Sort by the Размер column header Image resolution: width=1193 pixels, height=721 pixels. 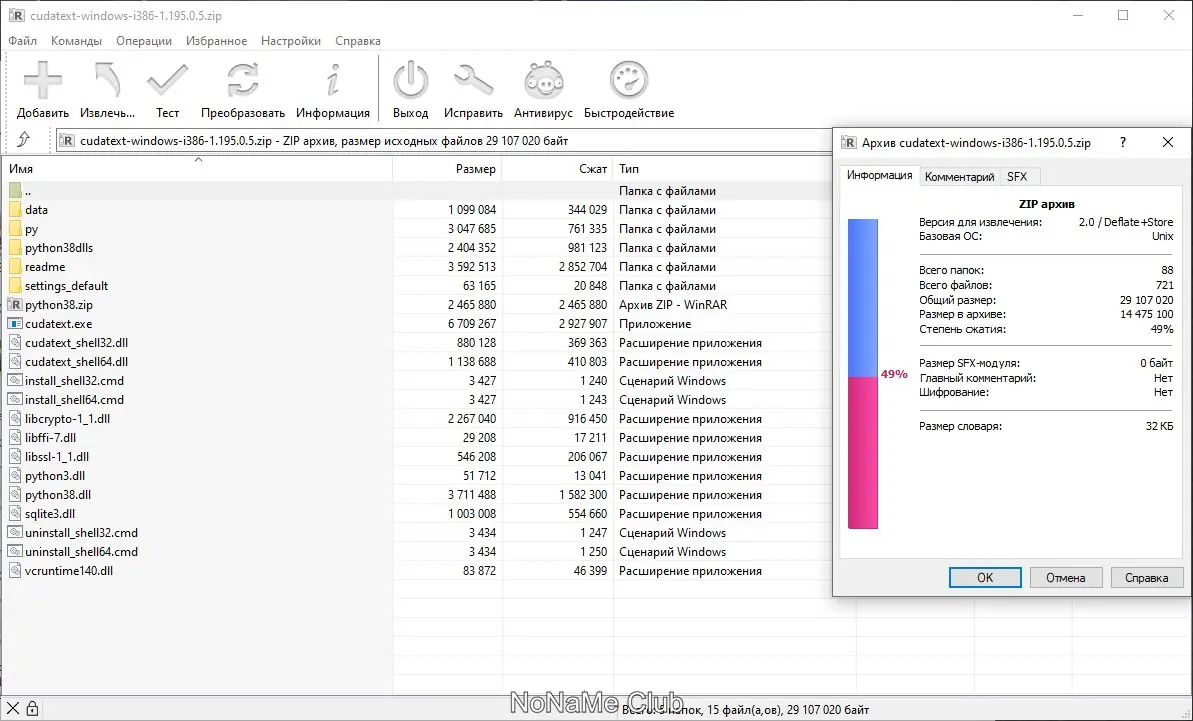pos(447,169)
